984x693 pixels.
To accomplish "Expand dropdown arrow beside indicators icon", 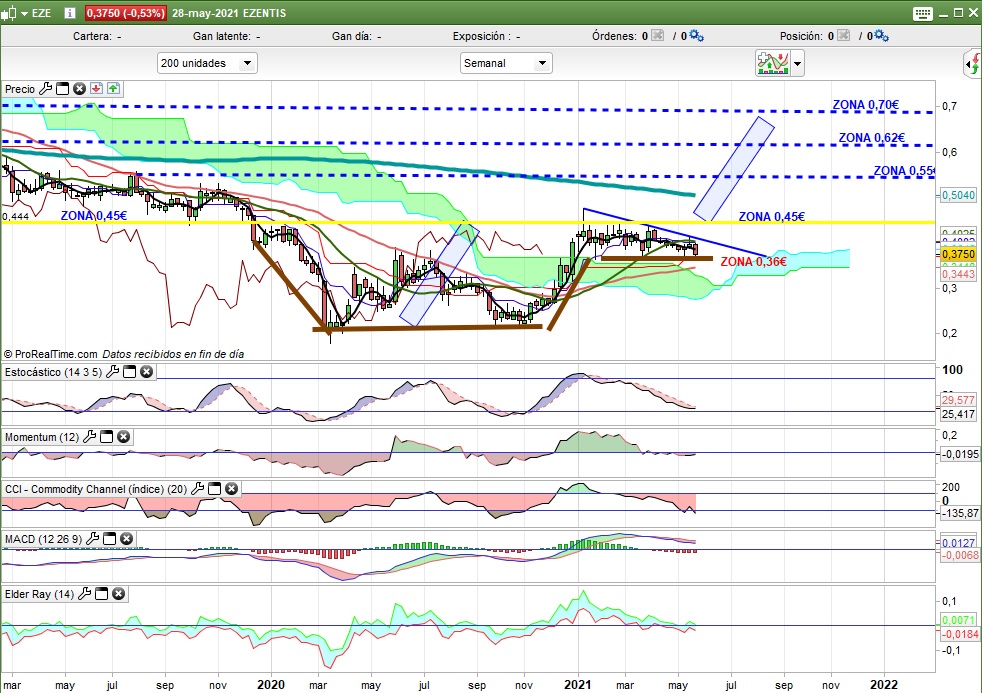I will click(797, 63).
